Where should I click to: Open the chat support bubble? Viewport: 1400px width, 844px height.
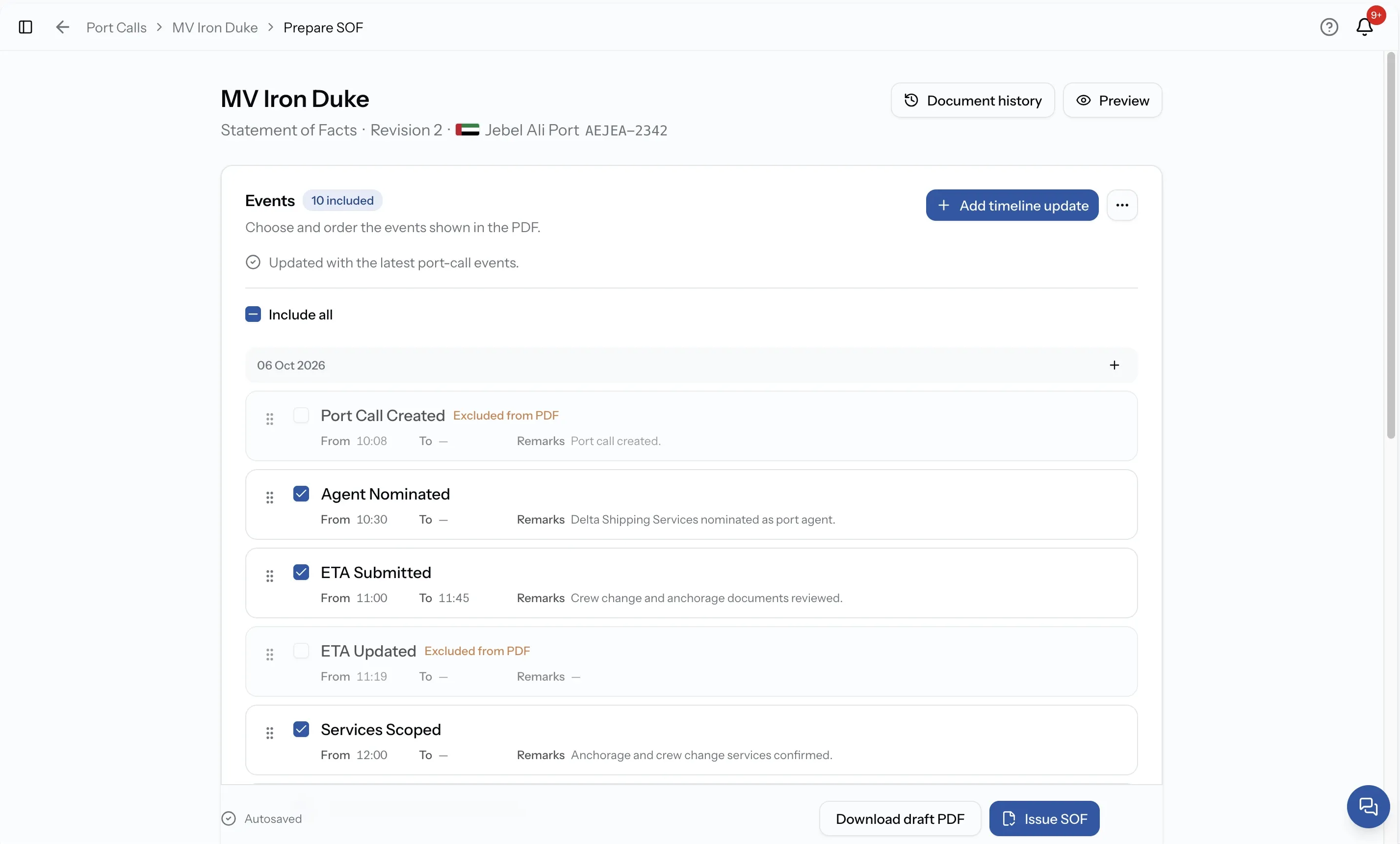point(1368,807)
